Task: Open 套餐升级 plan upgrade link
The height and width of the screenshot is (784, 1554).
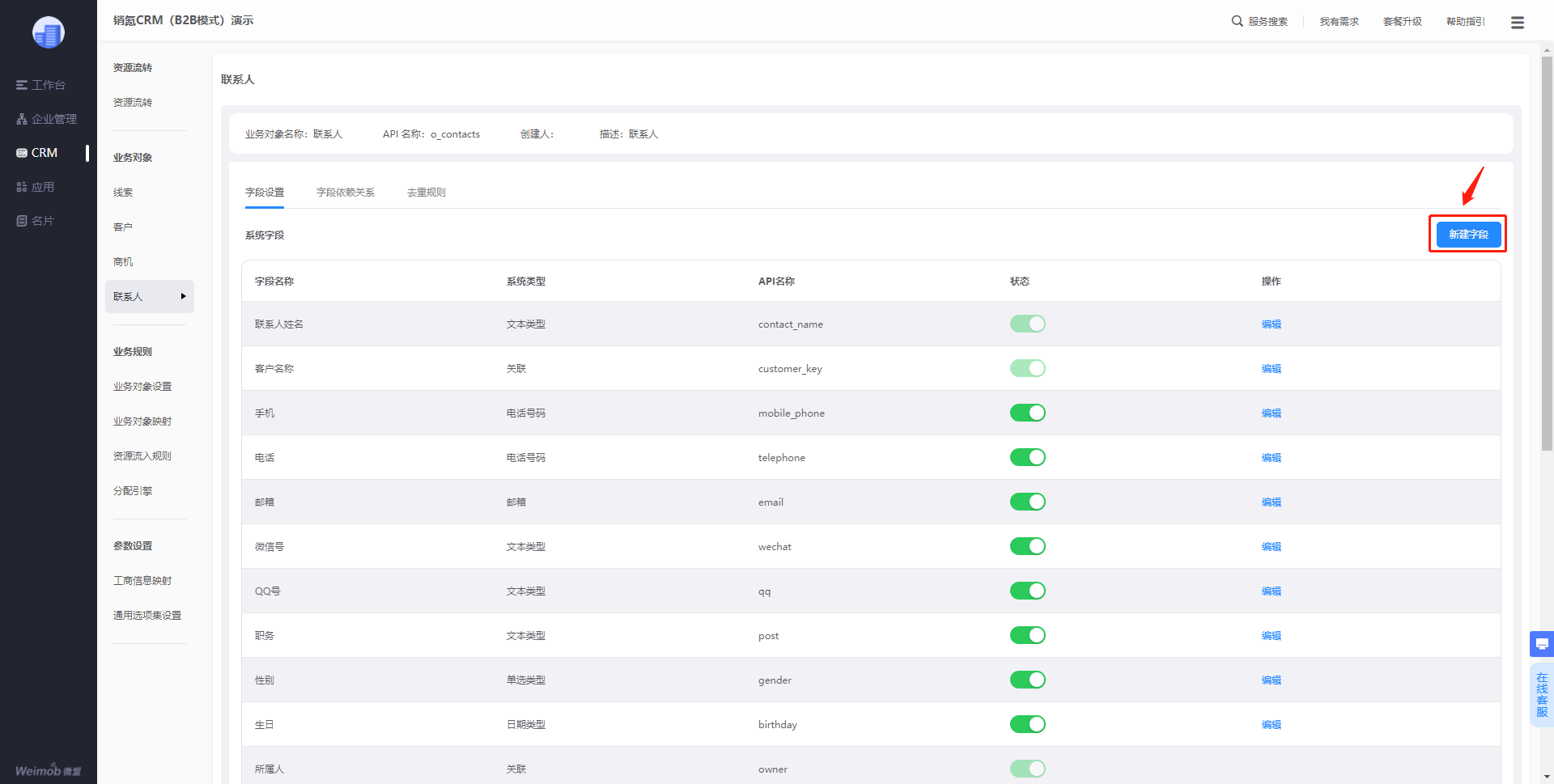Action: 1403,22
